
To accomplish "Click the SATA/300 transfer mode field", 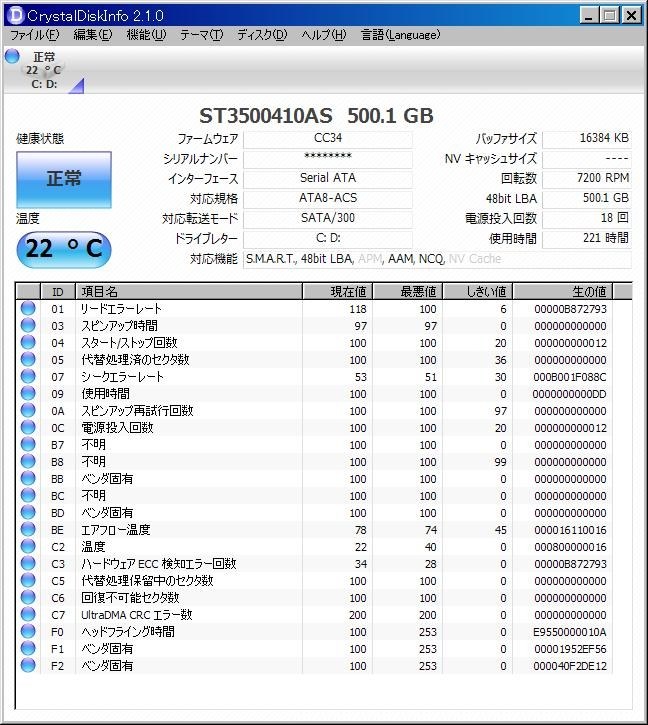I will point(328,218).
